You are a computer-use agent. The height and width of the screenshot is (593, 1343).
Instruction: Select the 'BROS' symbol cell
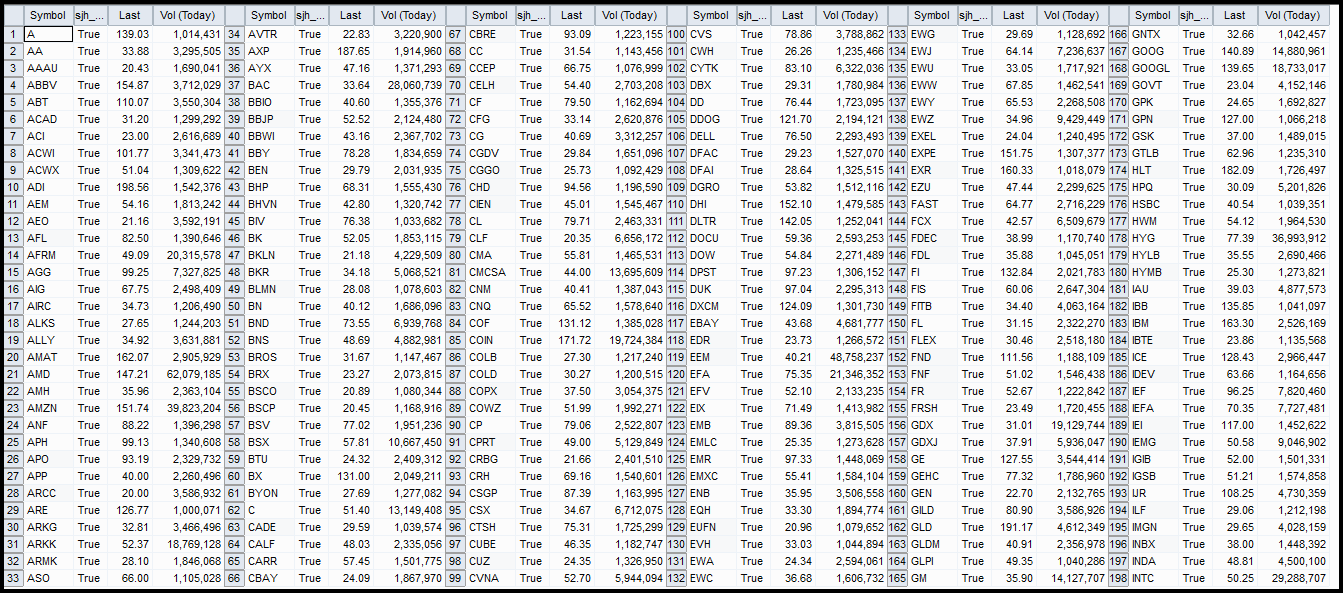point(269,357)
